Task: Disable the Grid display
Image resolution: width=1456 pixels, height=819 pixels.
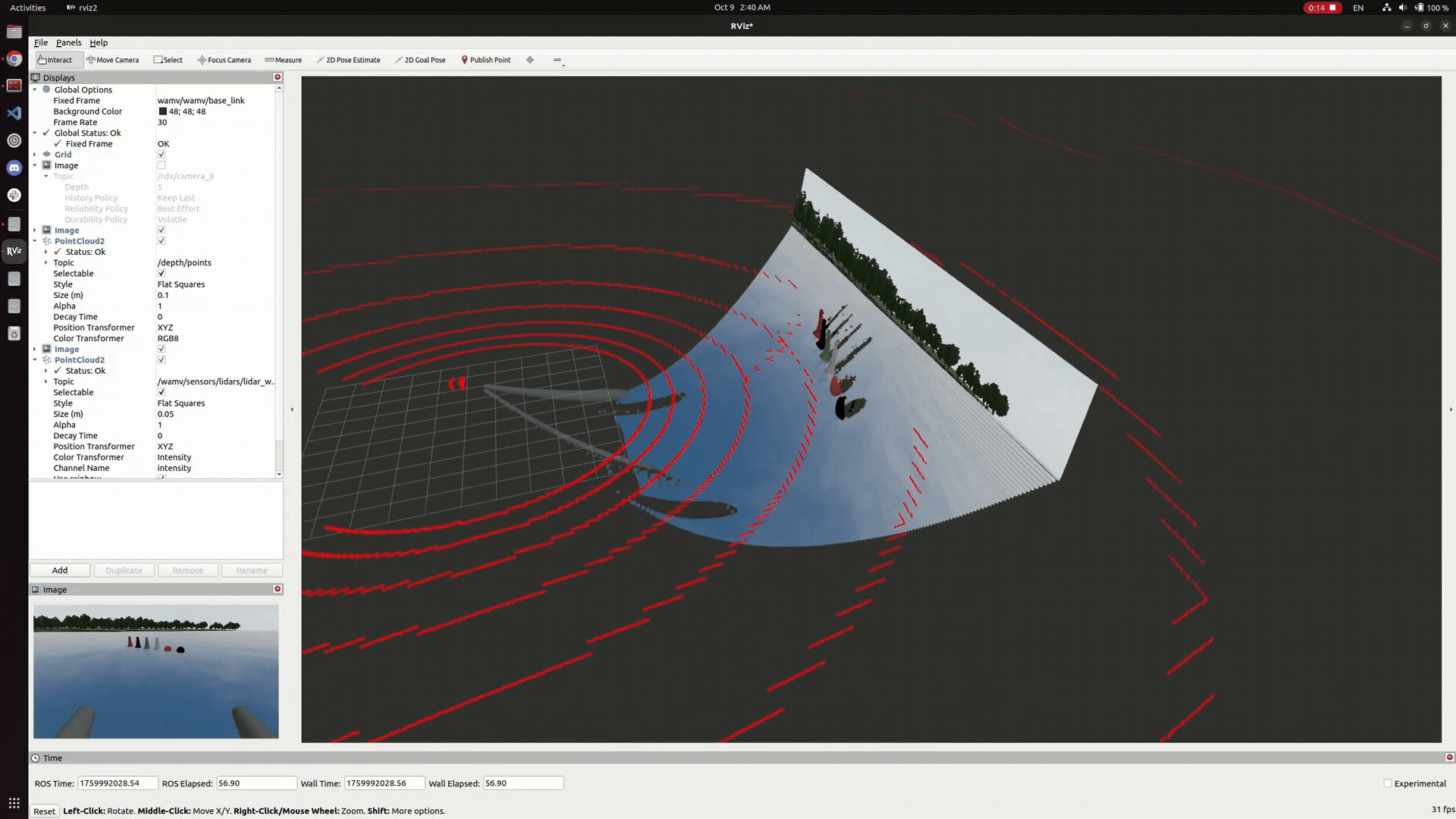Action: (x=162, y=154)
